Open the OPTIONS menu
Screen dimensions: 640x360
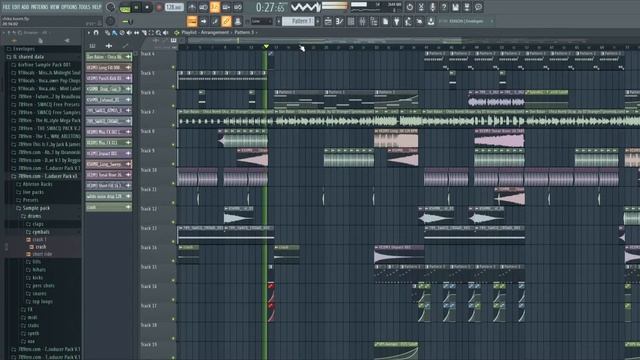tap(70, 7)
